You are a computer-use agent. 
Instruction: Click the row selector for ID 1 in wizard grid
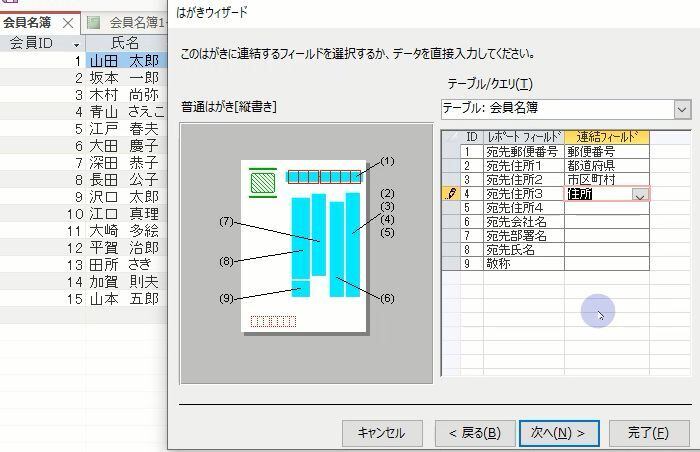451,151
